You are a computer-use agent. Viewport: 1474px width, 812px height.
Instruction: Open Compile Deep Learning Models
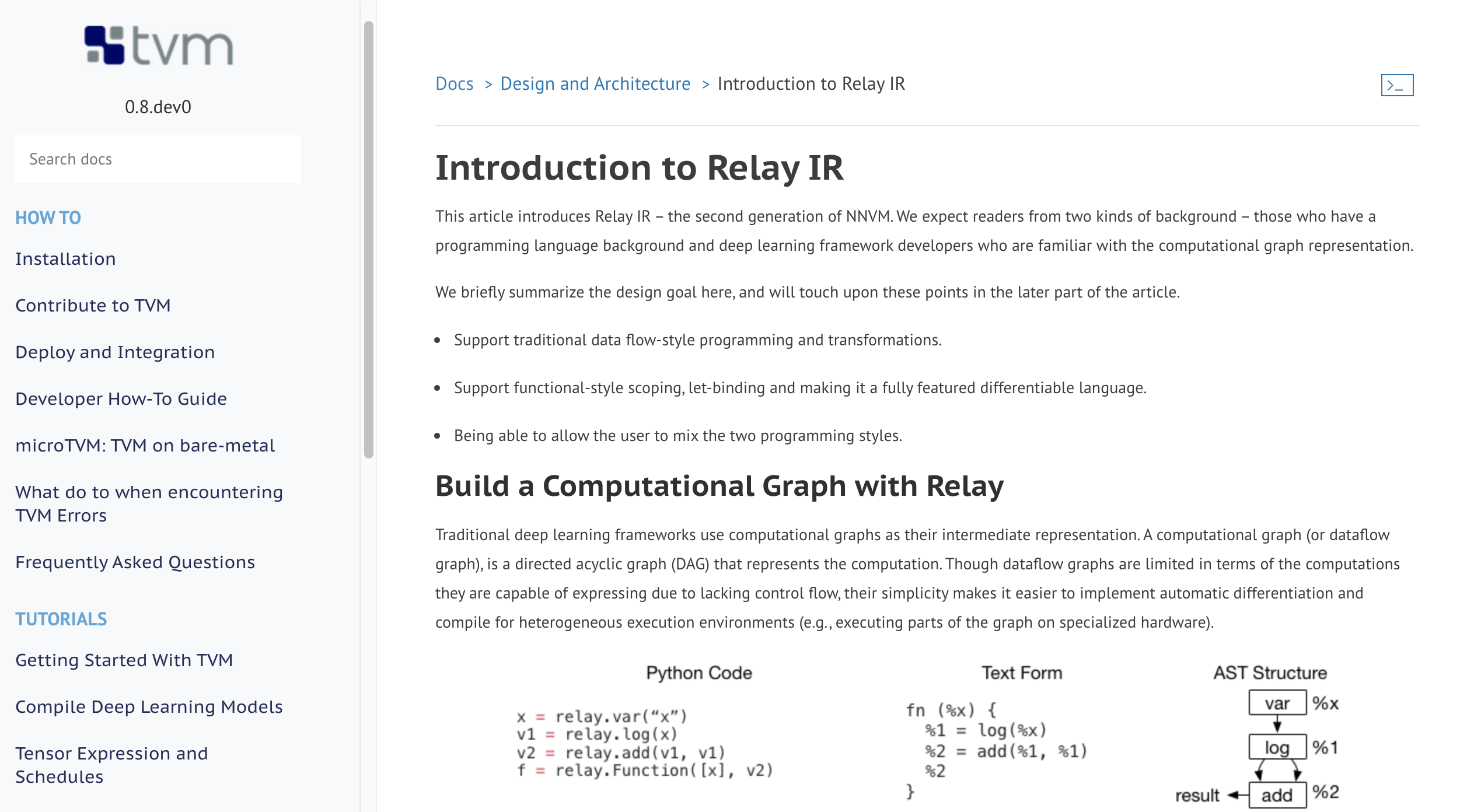149,706
